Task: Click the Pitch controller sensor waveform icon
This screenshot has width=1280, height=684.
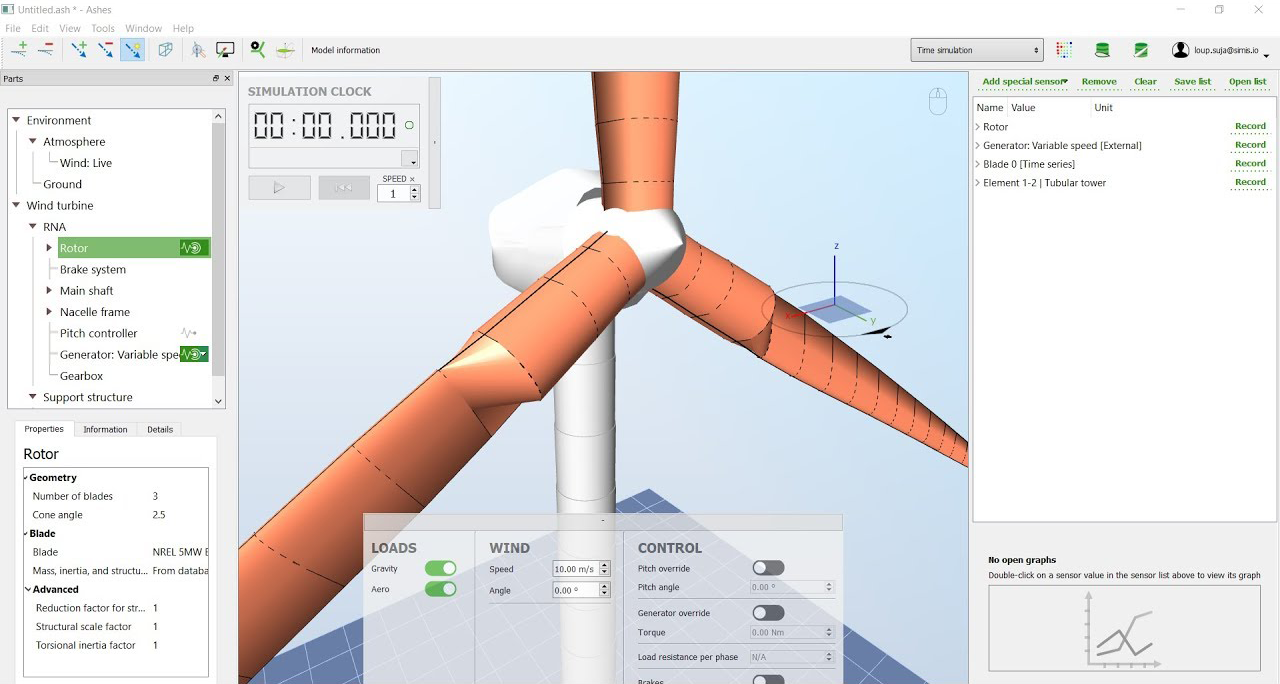Action: (x=189, y=333)
